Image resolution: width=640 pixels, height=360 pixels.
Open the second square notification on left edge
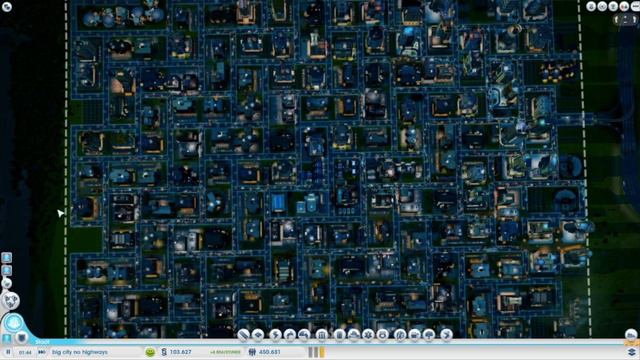[7, 271]
